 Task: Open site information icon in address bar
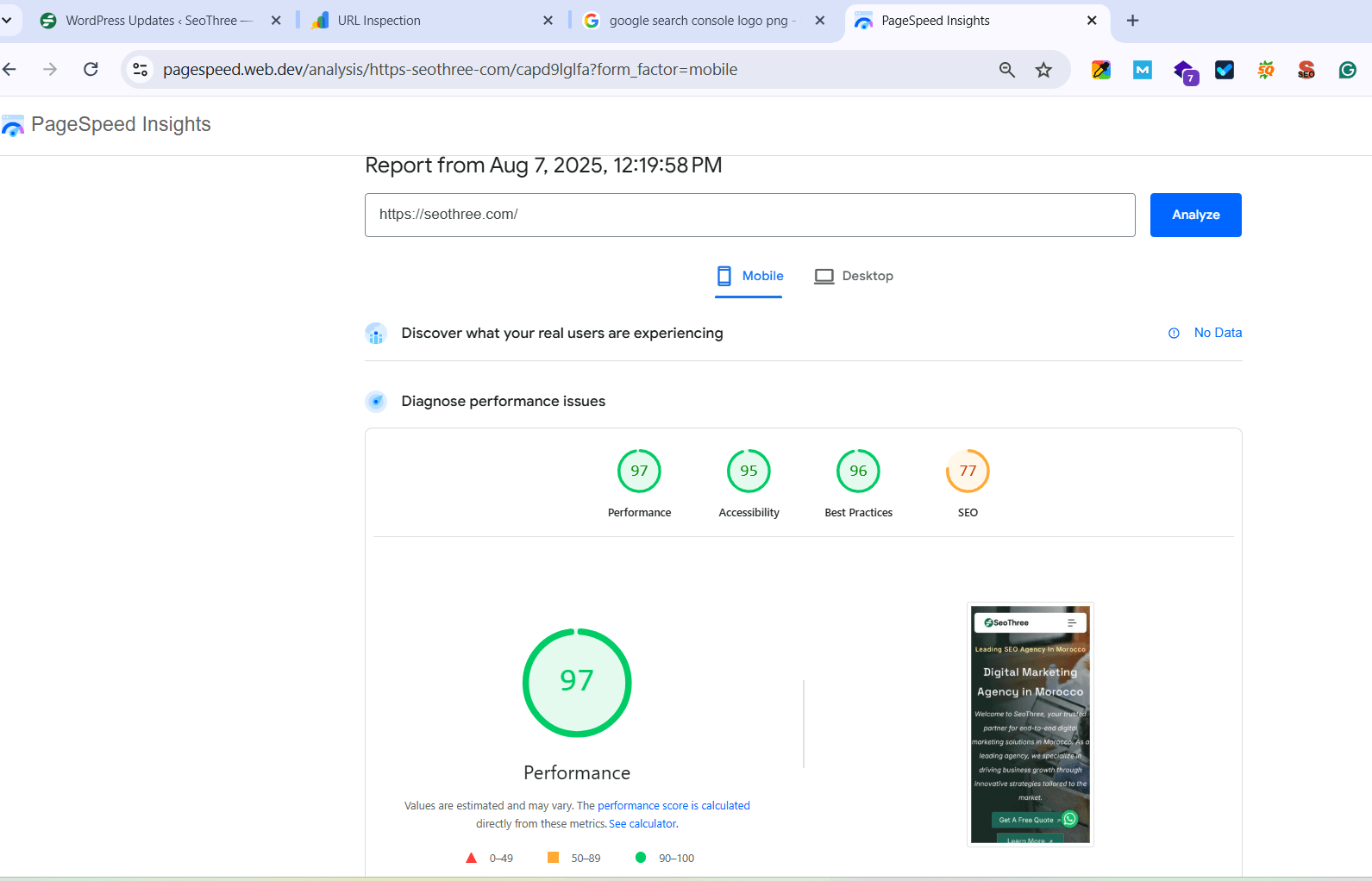coord(140,69)
